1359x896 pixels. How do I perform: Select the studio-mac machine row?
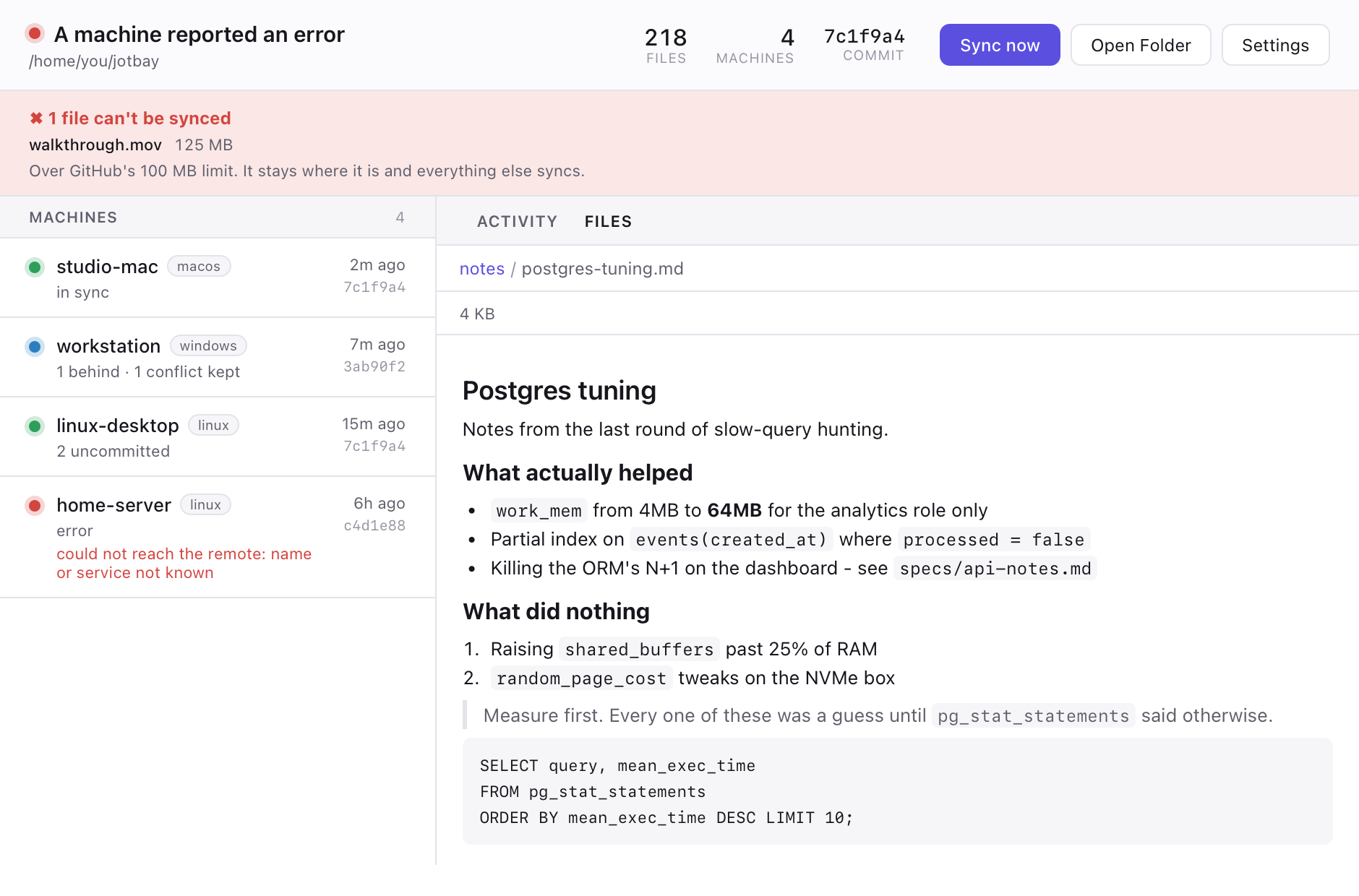(x=218, y=277)
